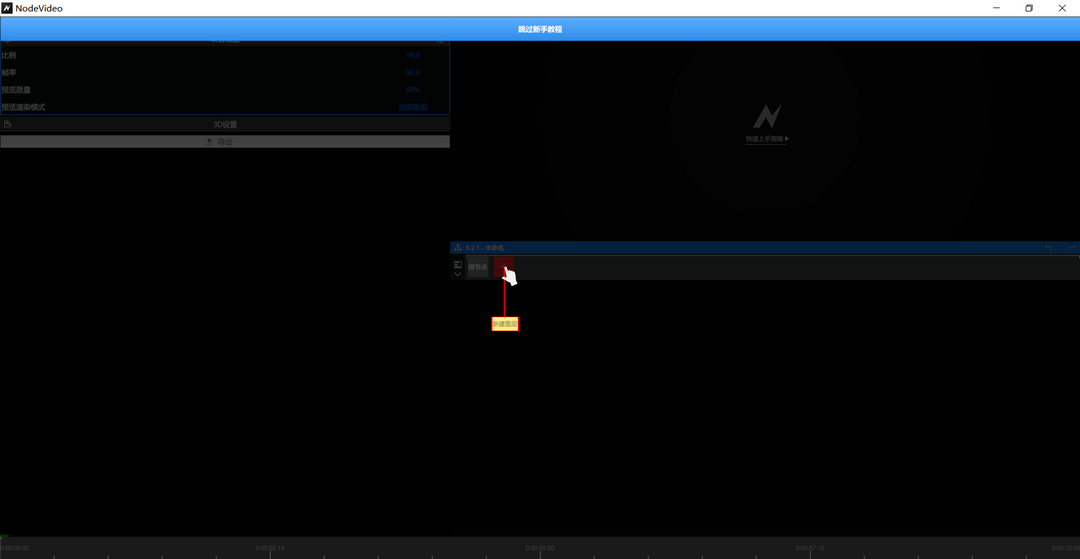Expand the chevron below layer list icon

coord(458,274)
